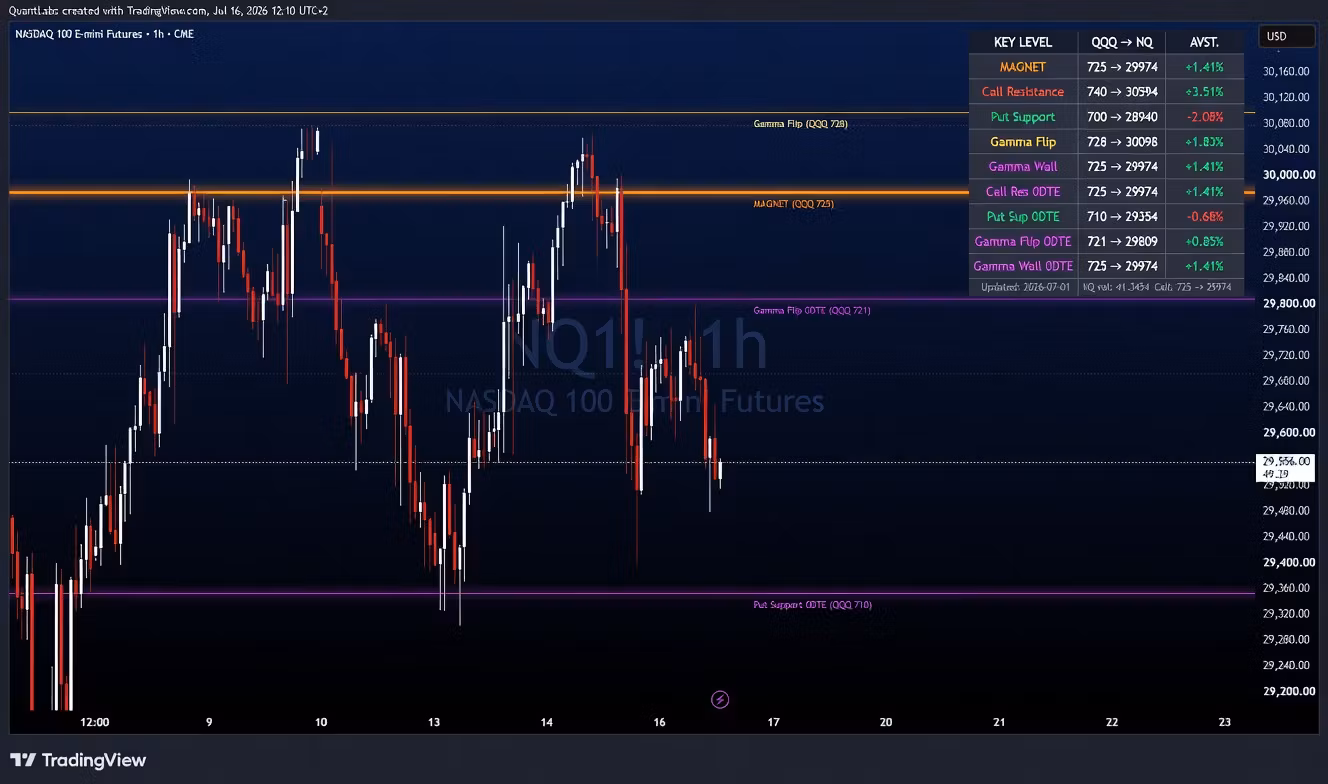Screen dimensions: 1328x784
Task: Click date 14 on the time axis
Action: [x=547, y=722]
